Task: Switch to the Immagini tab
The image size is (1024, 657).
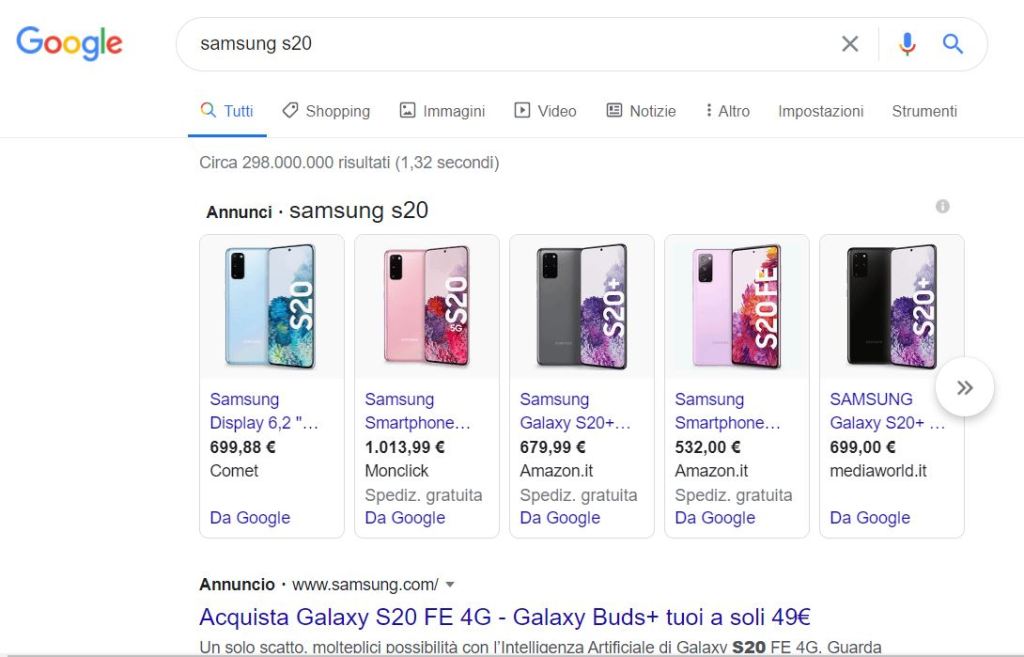Action: [x=442, y=111]
